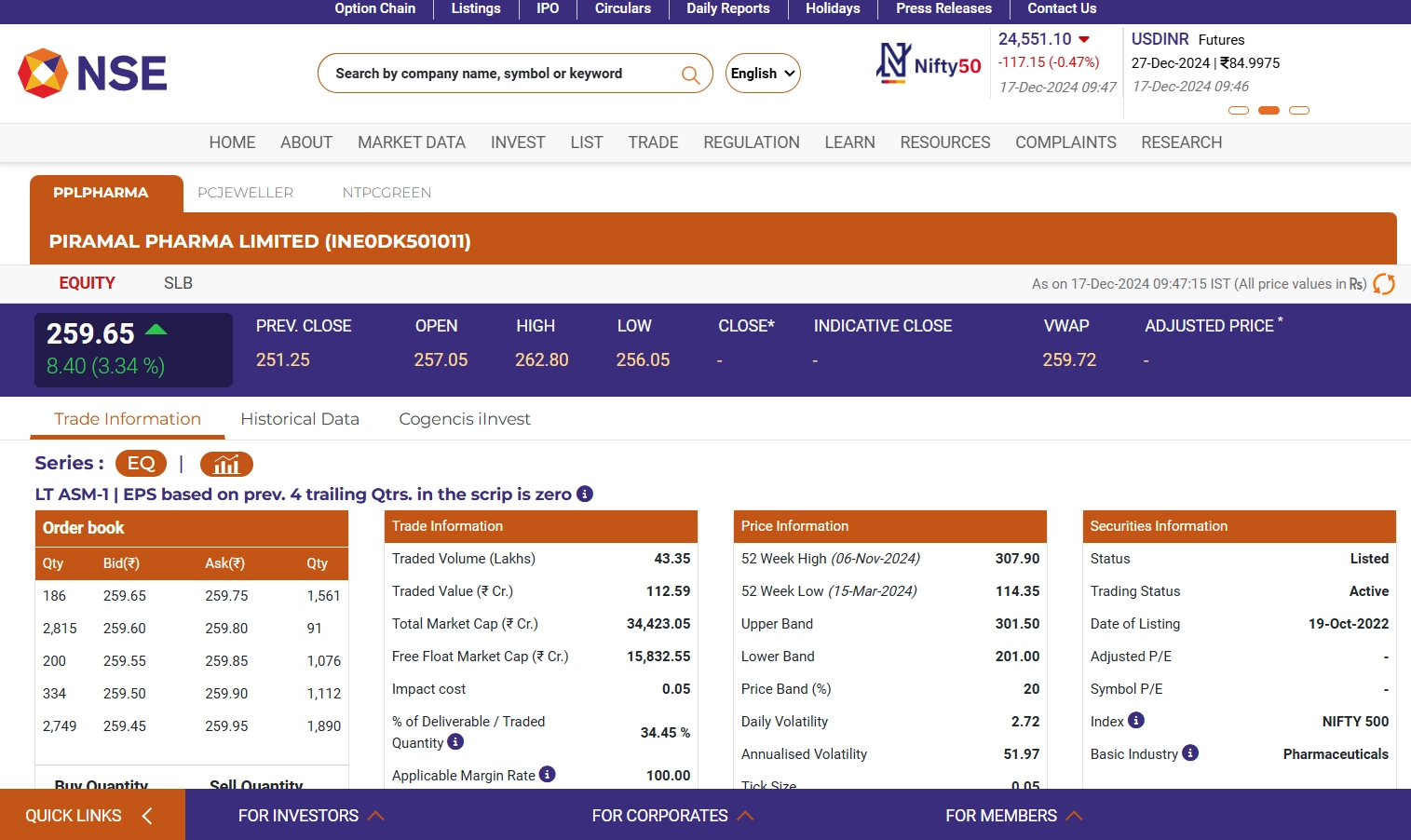
Task: Collapse the Quick Links panel
Action: pyautogui.click(x=147, y=816)
